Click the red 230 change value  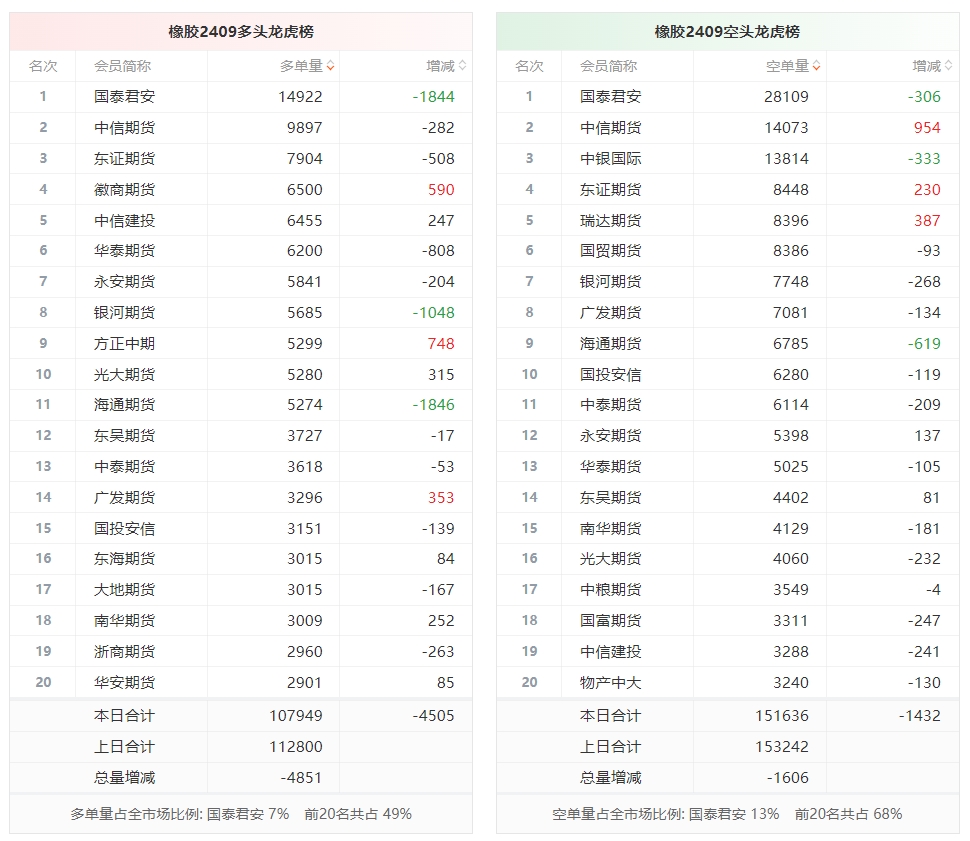click(x=927, y=189)
